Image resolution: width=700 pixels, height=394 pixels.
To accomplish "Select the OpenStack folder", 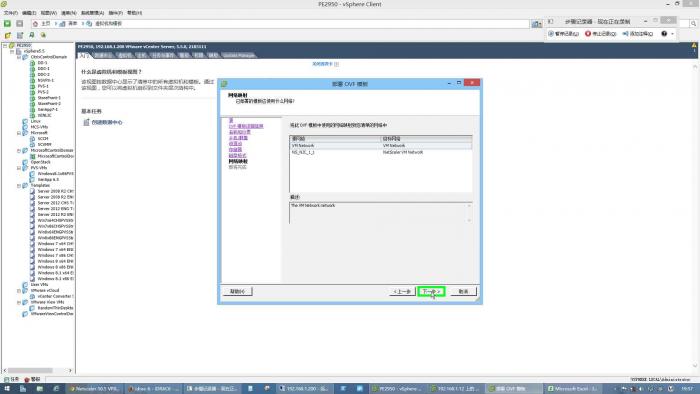I will pyautogui.click(x=40, y=162).
